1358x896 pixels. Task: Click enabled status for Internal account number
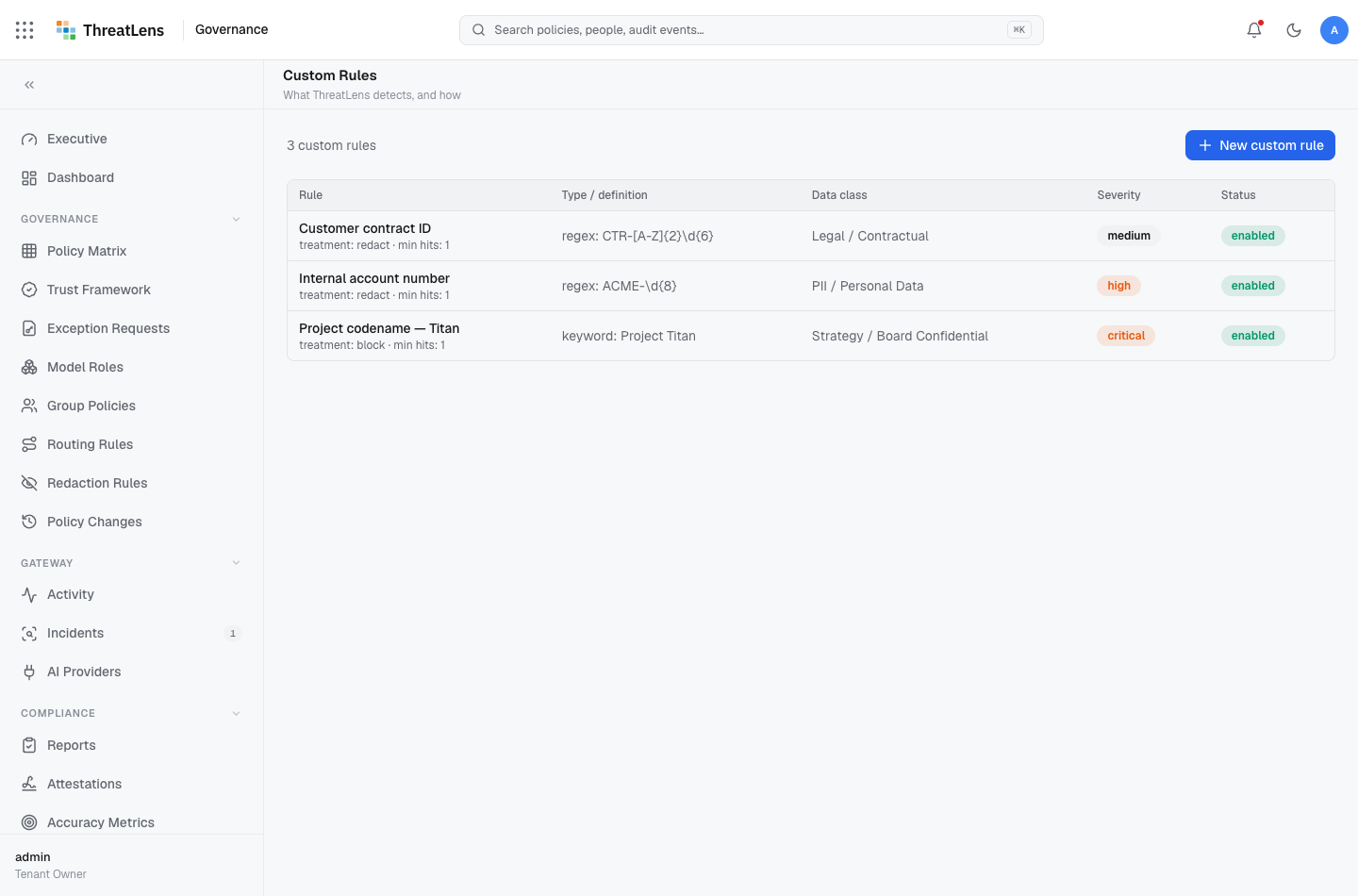(1252, 286)
